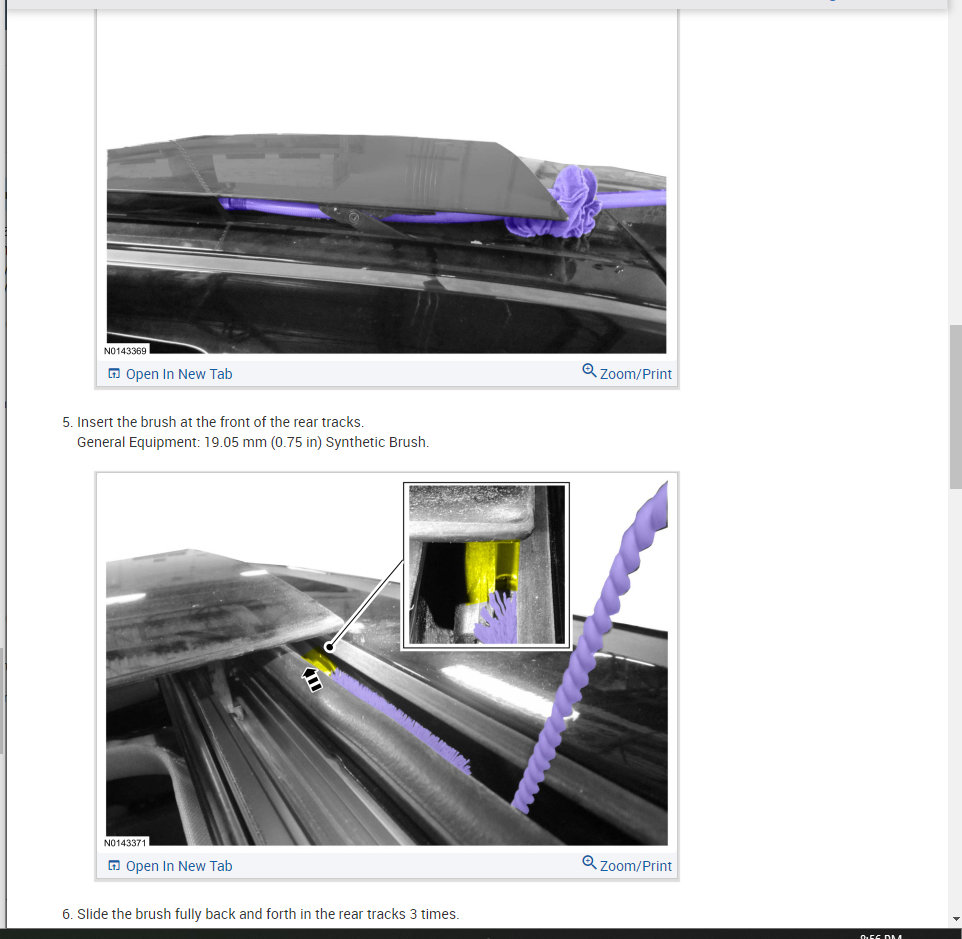The height and width of the screenshot is (939, 962).
Task: Open image N0143369 in new tab
Action: pos(170,374)
